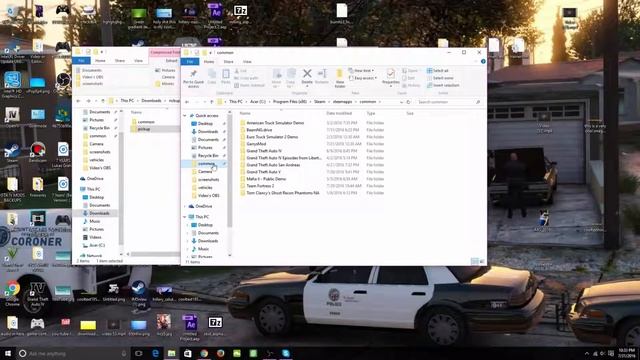The height and width of the screenshot is (360, 640).
Task: Click the common window navigation pane scrollbar
Action: [229, 171]
